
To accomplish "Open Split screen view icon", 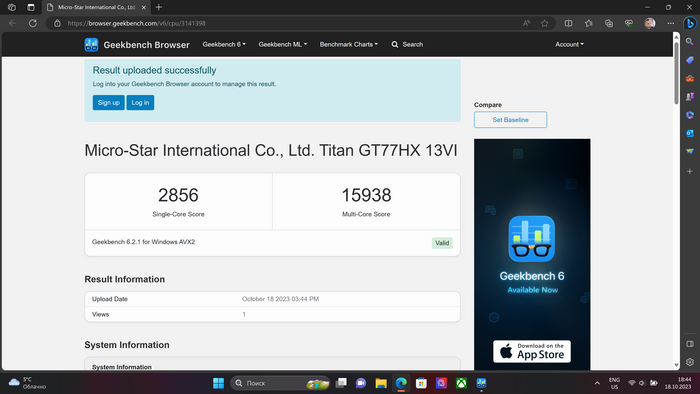I will pos(568,23).
